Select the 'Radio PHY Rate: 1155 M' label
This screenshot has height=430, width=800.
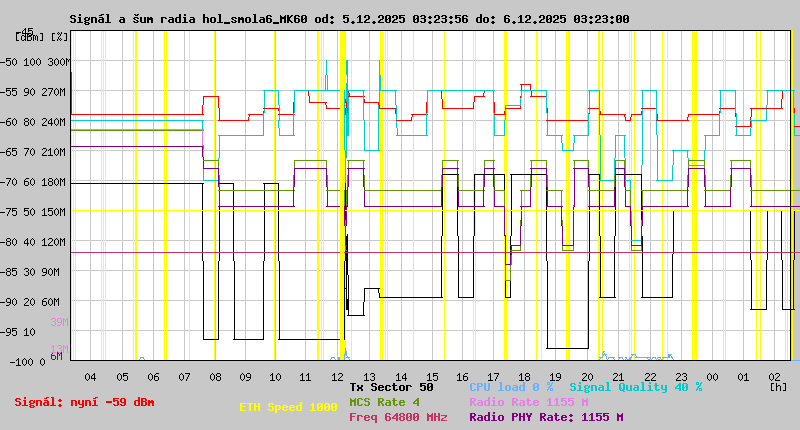tap(546, 417)
